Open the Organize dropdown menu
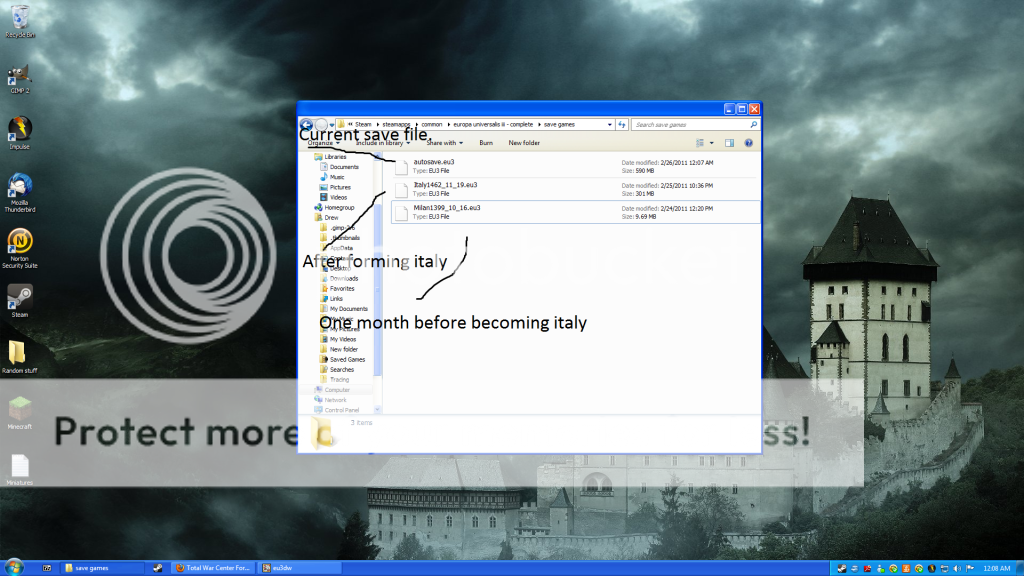The height and width of the screenshot is (576, 1024). (323, 143)
